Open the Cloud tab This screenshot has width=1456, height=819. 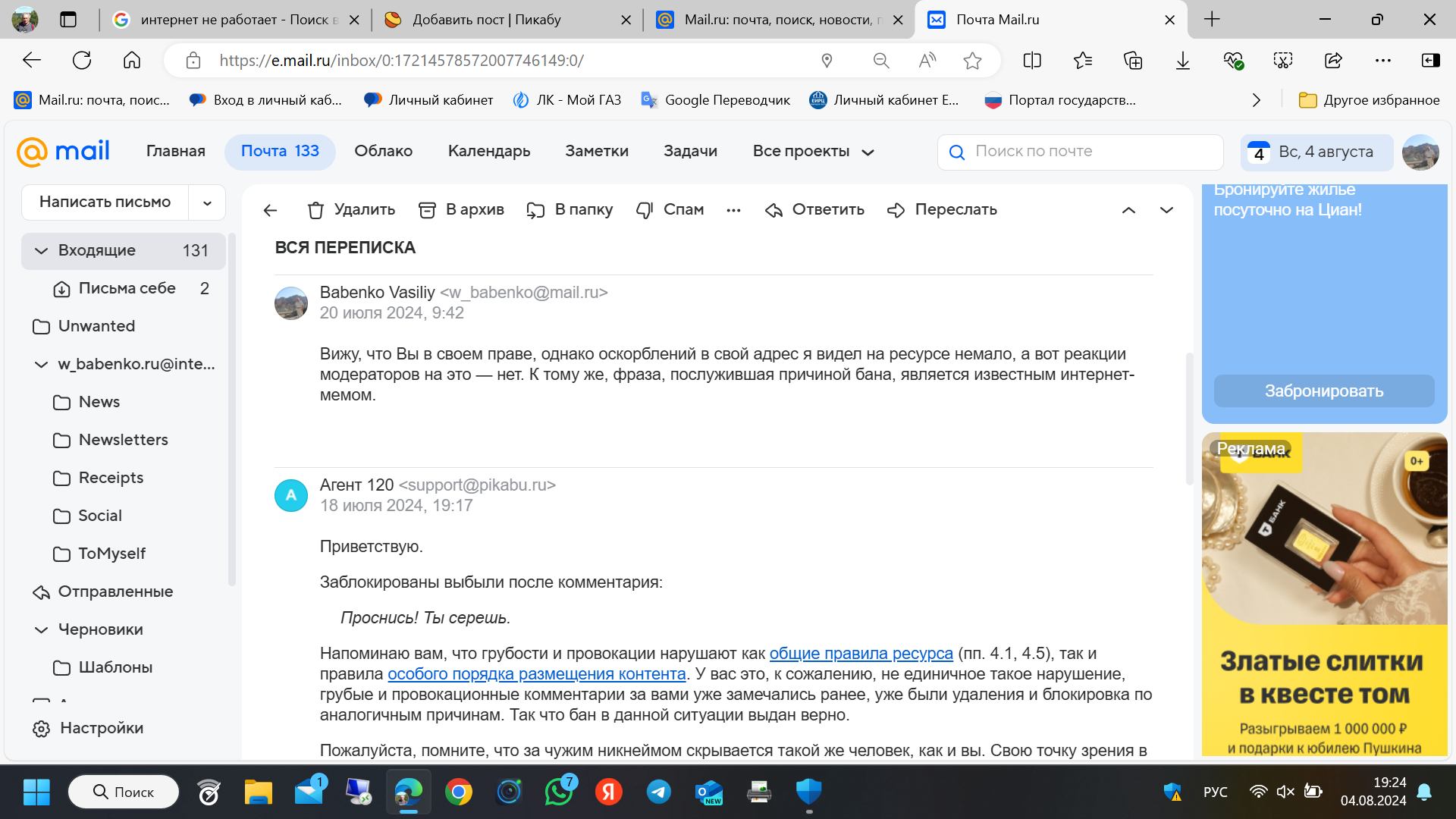coord(383,151)
